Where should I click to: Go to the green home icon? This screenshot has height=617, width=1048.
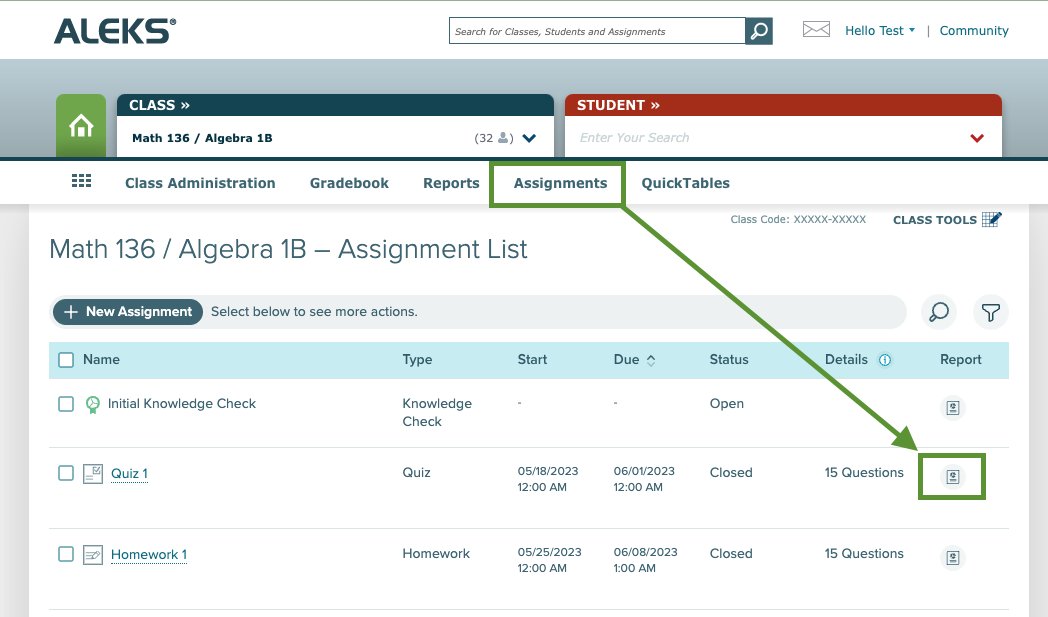point(81,126)
